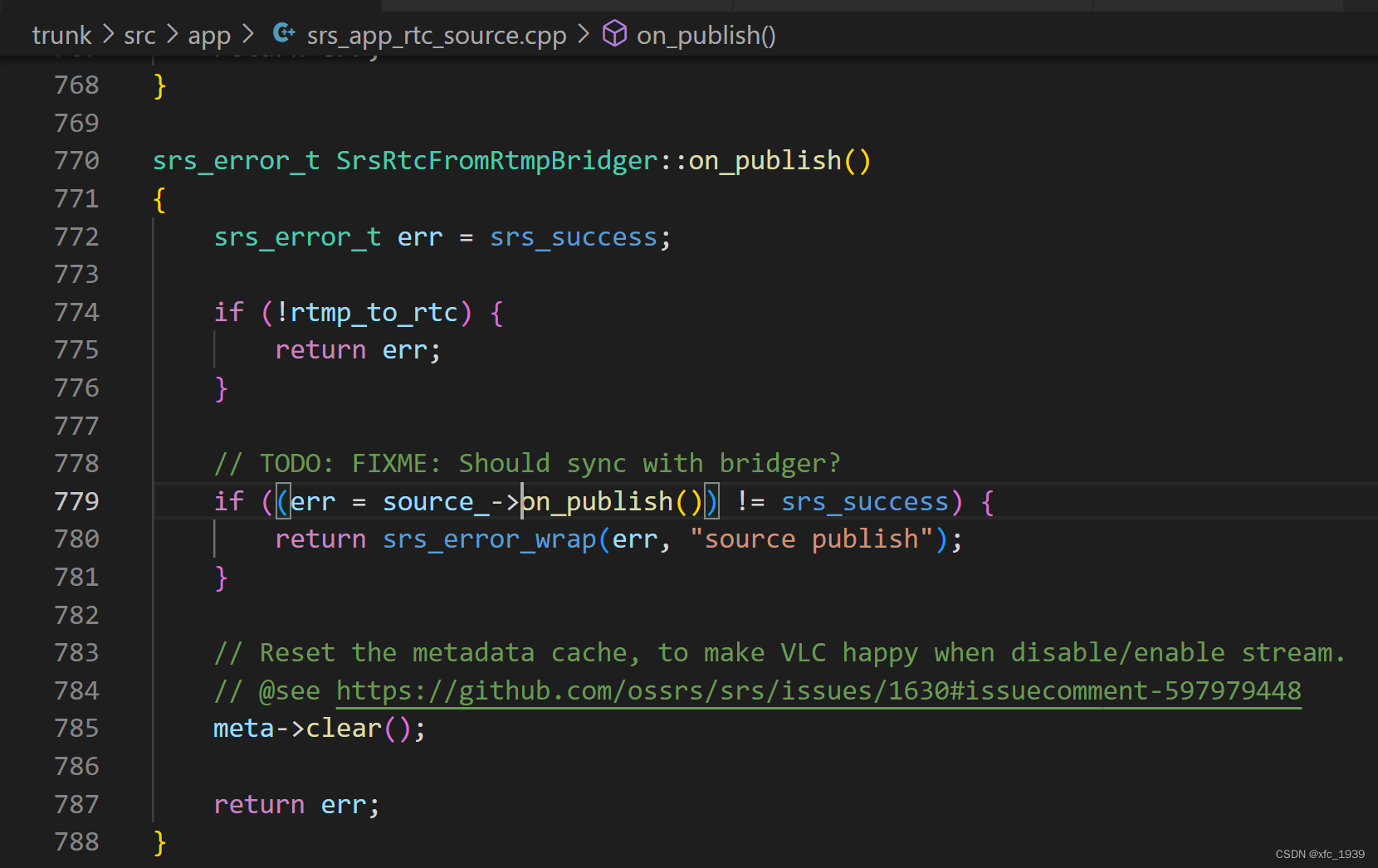Open the src breadcrumb folder
The image size is (1378, 868).
coord(139,35)
